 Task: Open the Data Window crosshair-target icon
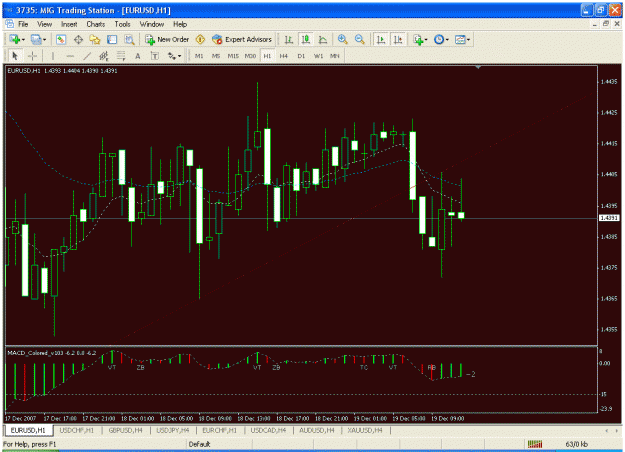[78, 39]
